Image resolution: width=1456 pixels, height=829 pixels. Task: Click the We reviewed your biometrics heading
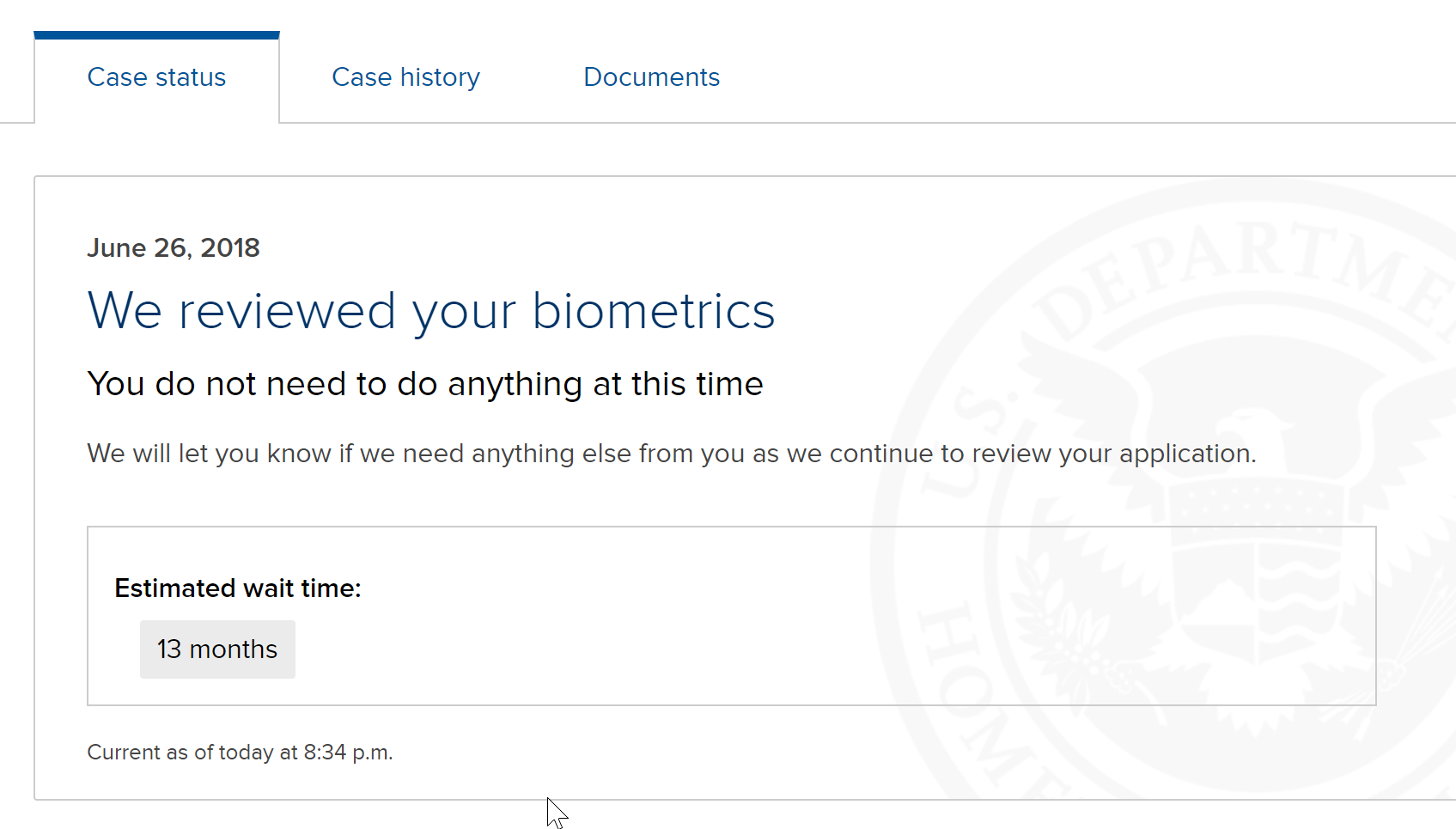(431, 311)
